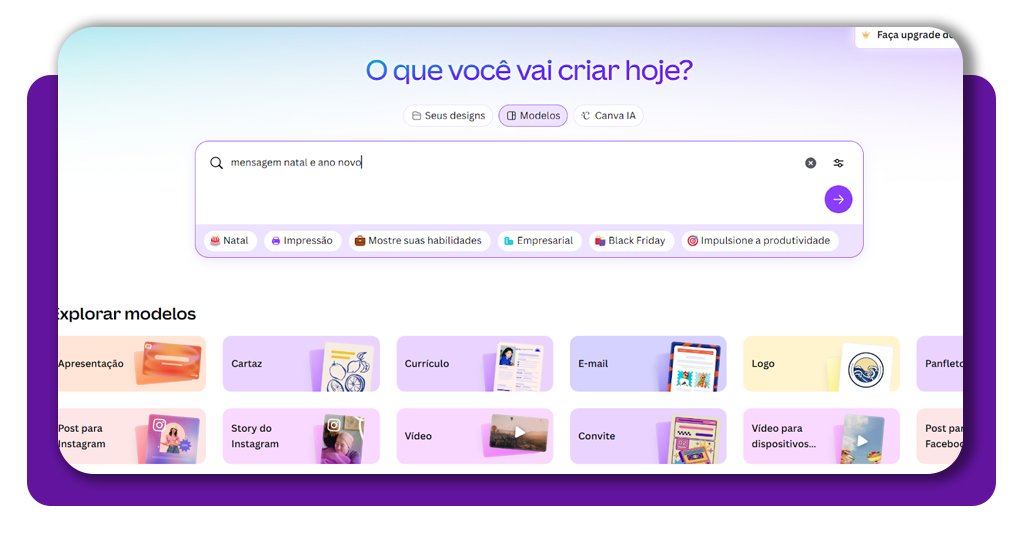
Task: Click the magnifying glass search icon
Action: click(x=216, y=163)
